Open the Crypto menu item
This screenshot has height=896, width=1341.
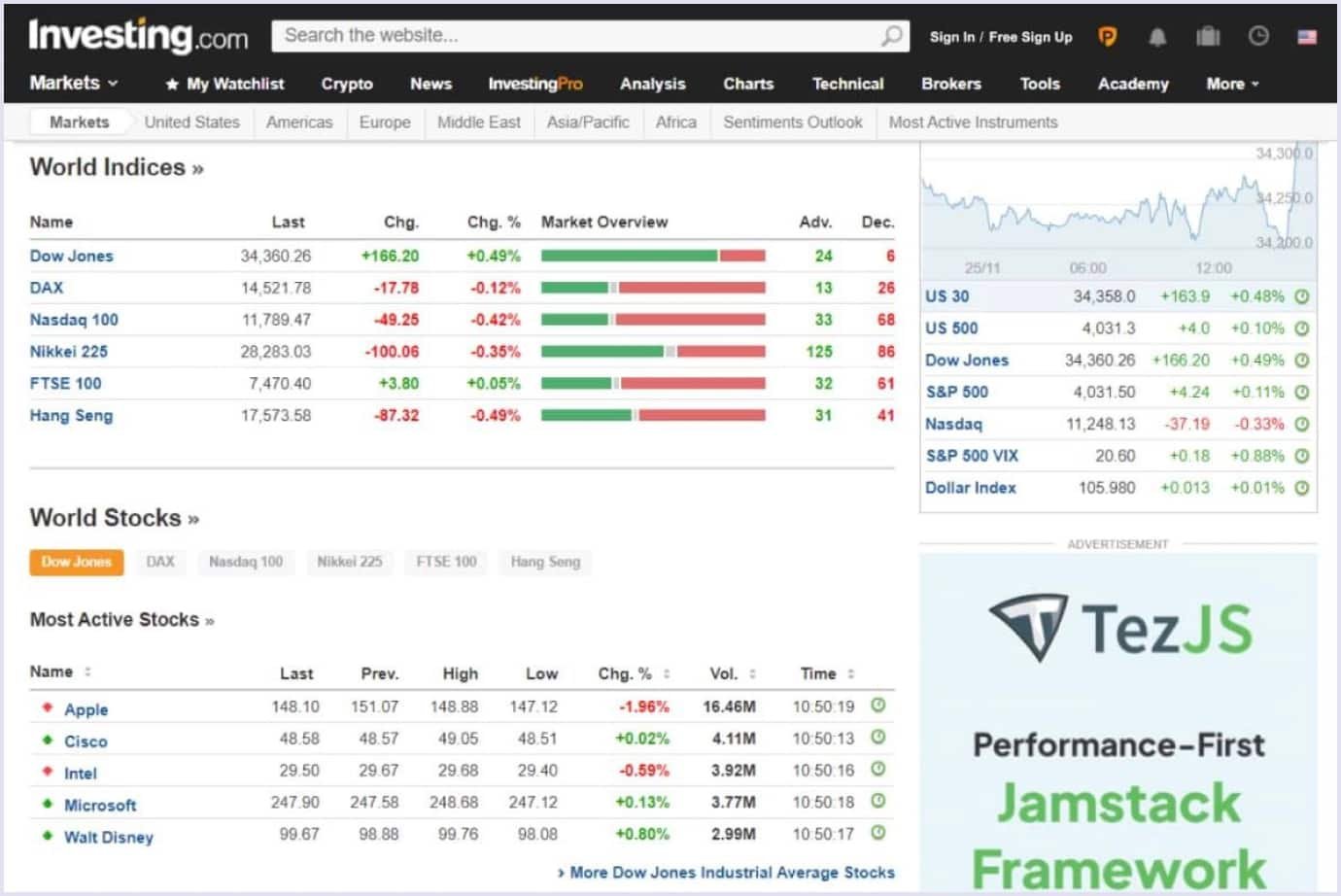(x=347, y=85)
